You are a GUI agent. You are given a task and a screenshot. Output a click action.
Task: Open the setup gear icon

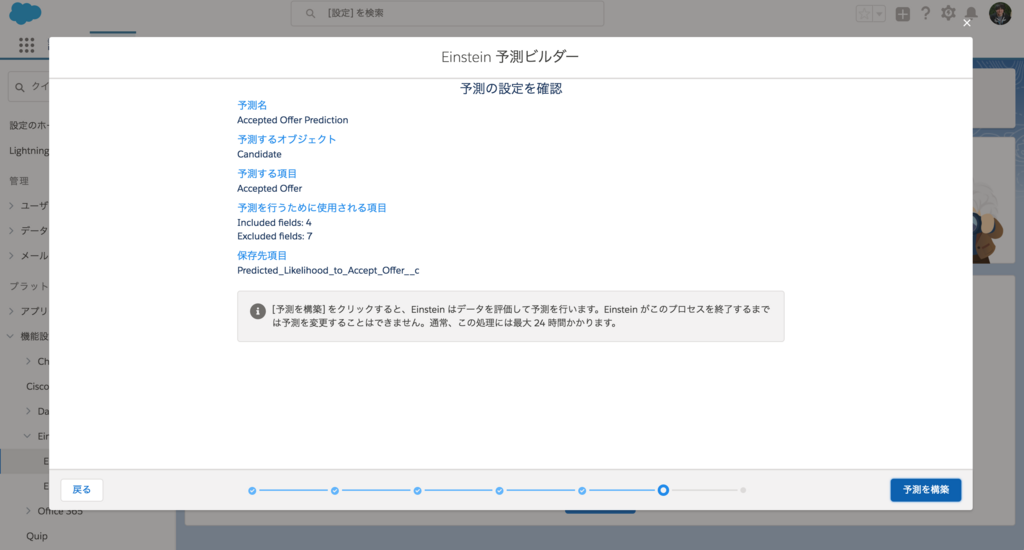(x=948, y=13)
